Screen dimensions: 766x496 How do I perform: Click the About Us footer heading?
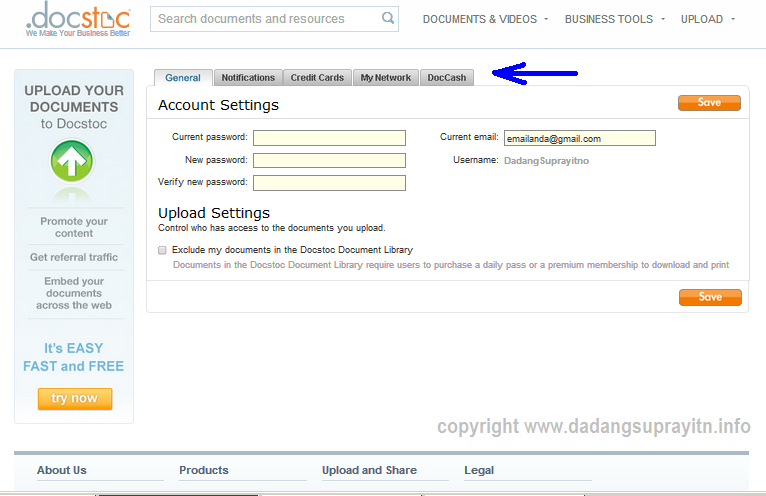(62, 470)
